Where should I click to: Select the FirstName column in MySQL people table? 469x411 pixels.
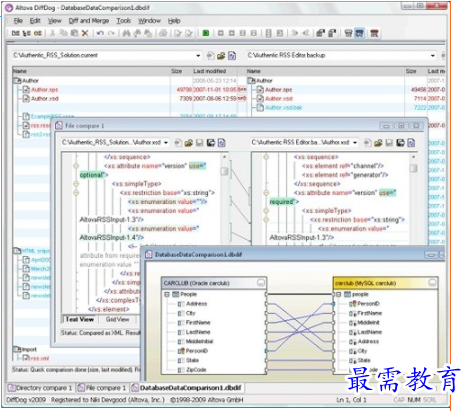370,313
